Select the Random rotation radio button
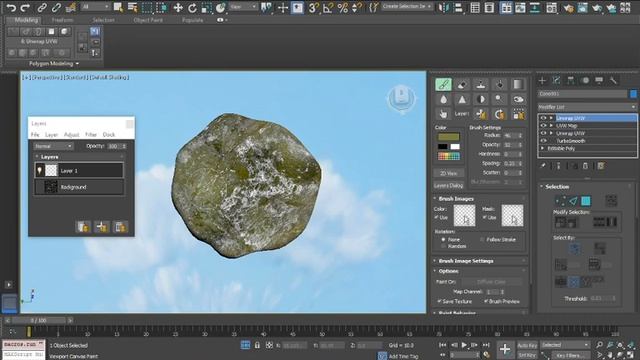Screen dimensions: 640x360 (443, 247)
